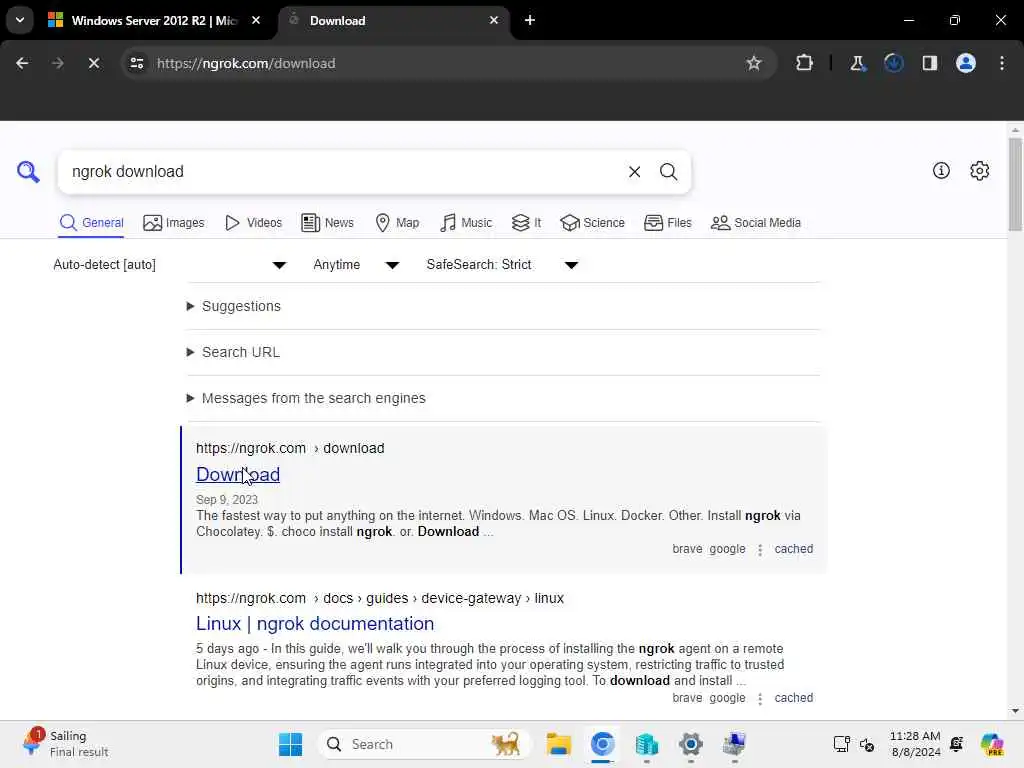Click the SearXNG magnifier logo
This screenshot has width=1024, height=768.
(28, 172)
